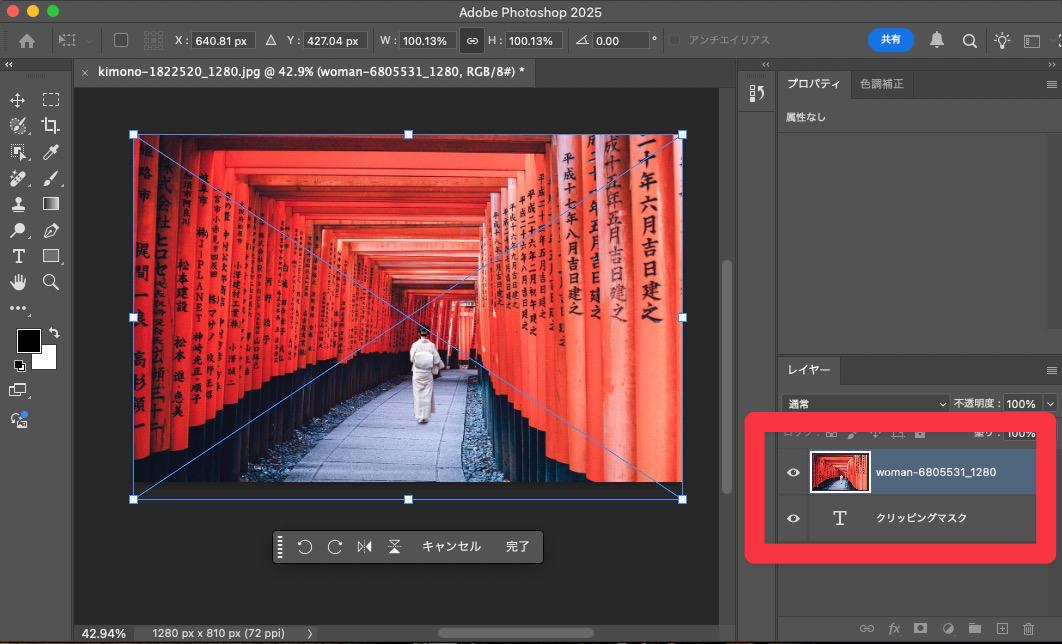
Task: Create a new layer group
Action: tap(975, 628)
